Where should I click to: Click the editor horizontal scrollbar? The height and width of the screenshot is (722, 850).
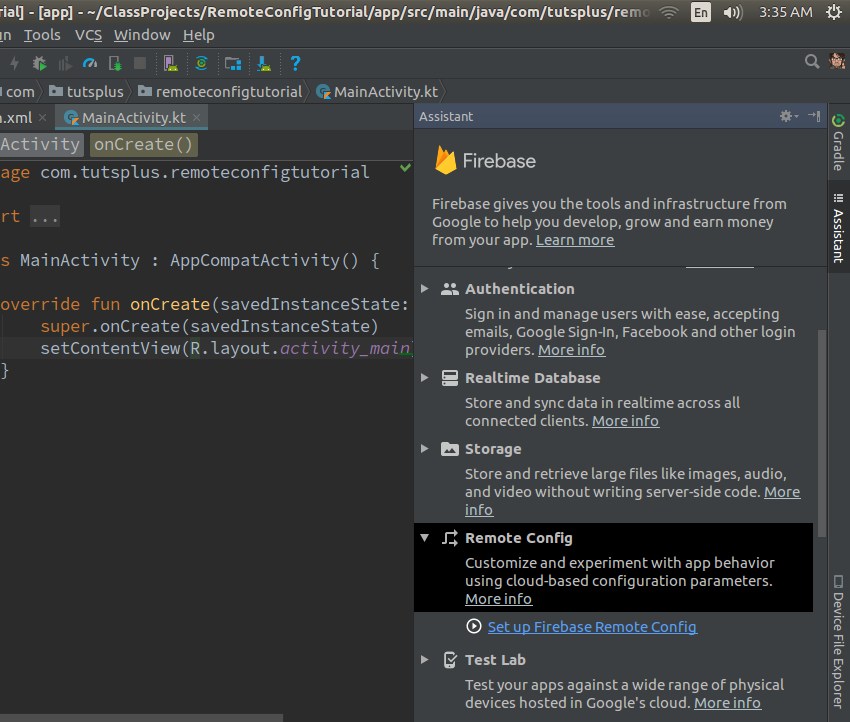[141, 718]
